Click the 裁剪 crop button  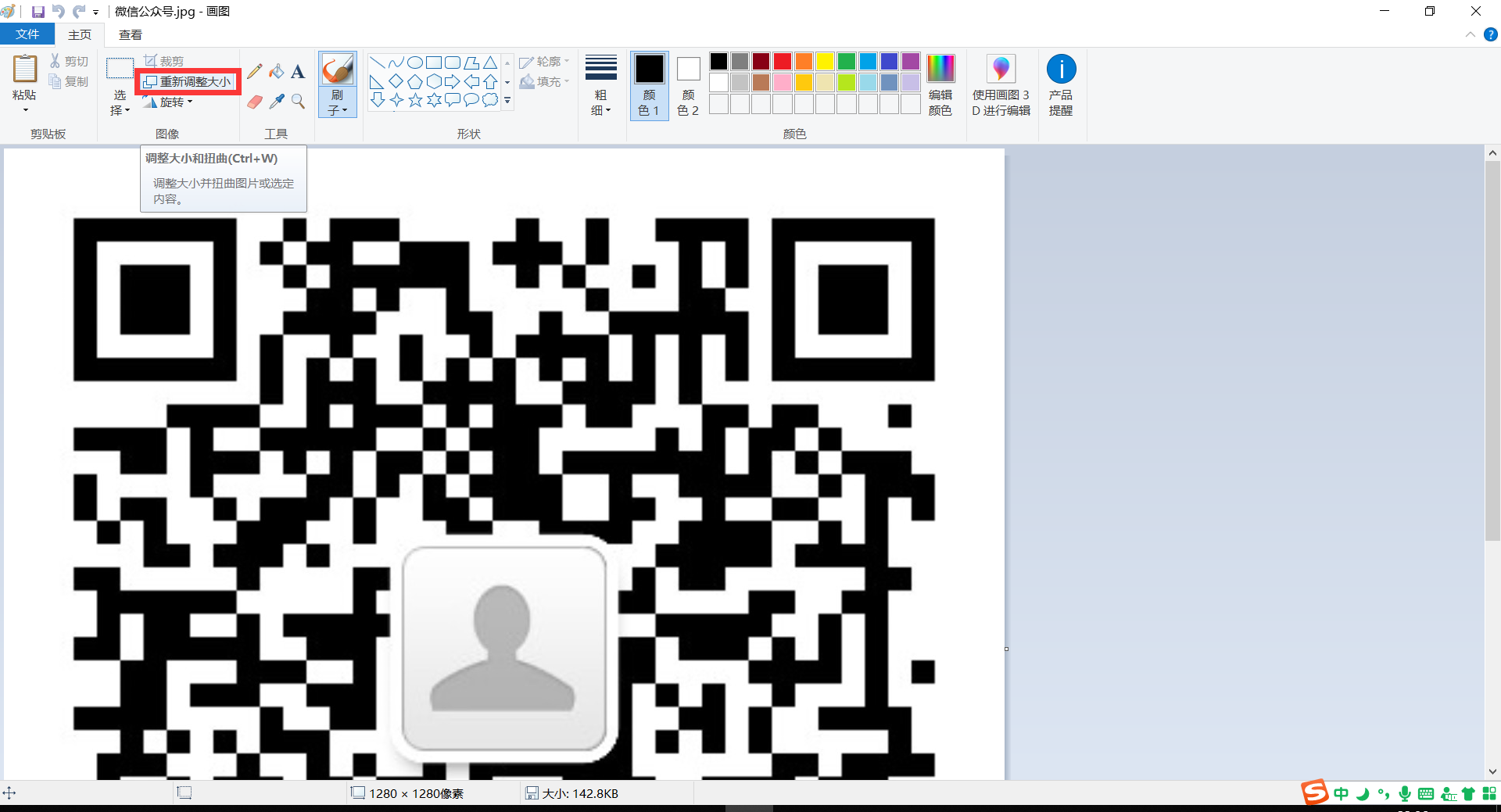163,61
